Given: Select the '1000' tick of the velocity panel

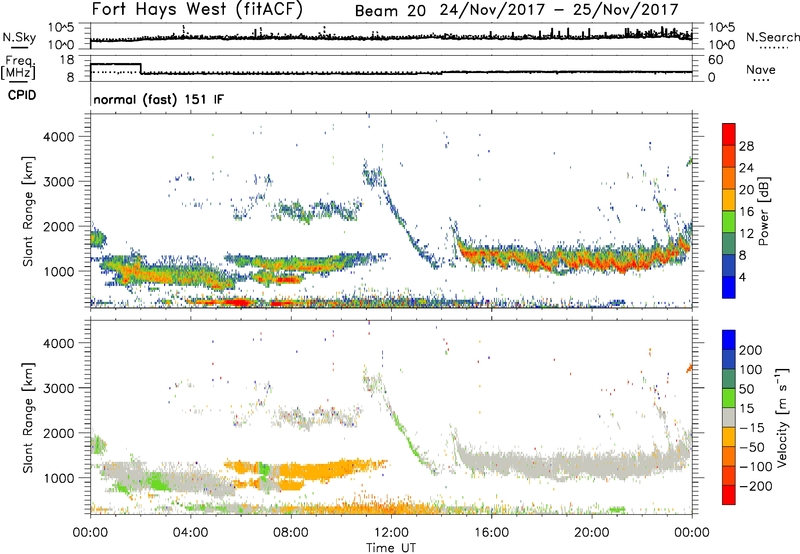Looking at the screenshot, I should pos(58,477).
